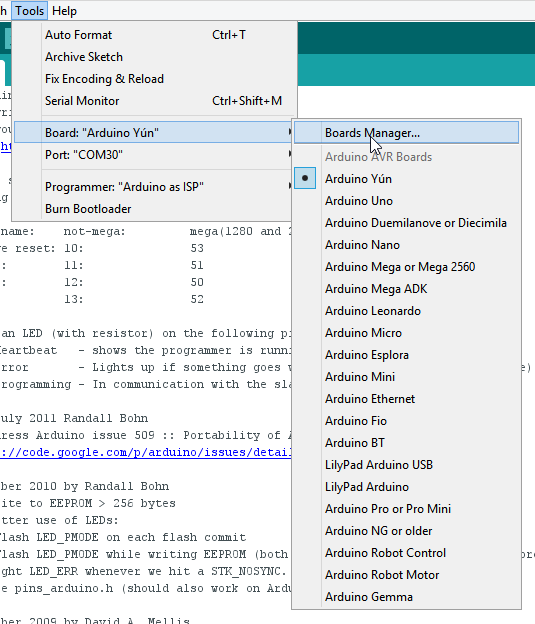
Task: Expand the Port: "COM30" submenu
Action: click(x=153, y=154)
